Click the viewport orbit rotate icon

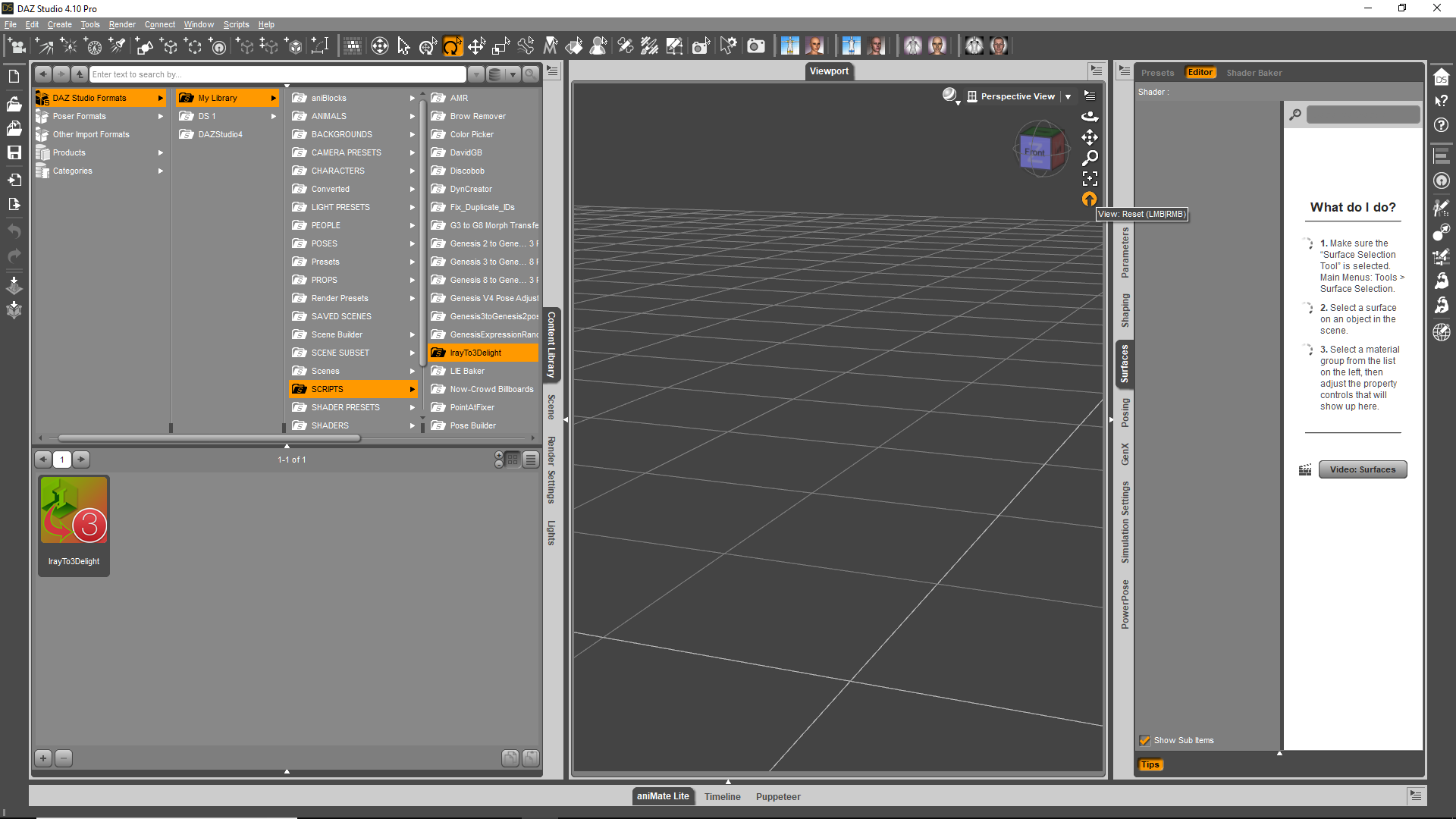[1090, 117]
